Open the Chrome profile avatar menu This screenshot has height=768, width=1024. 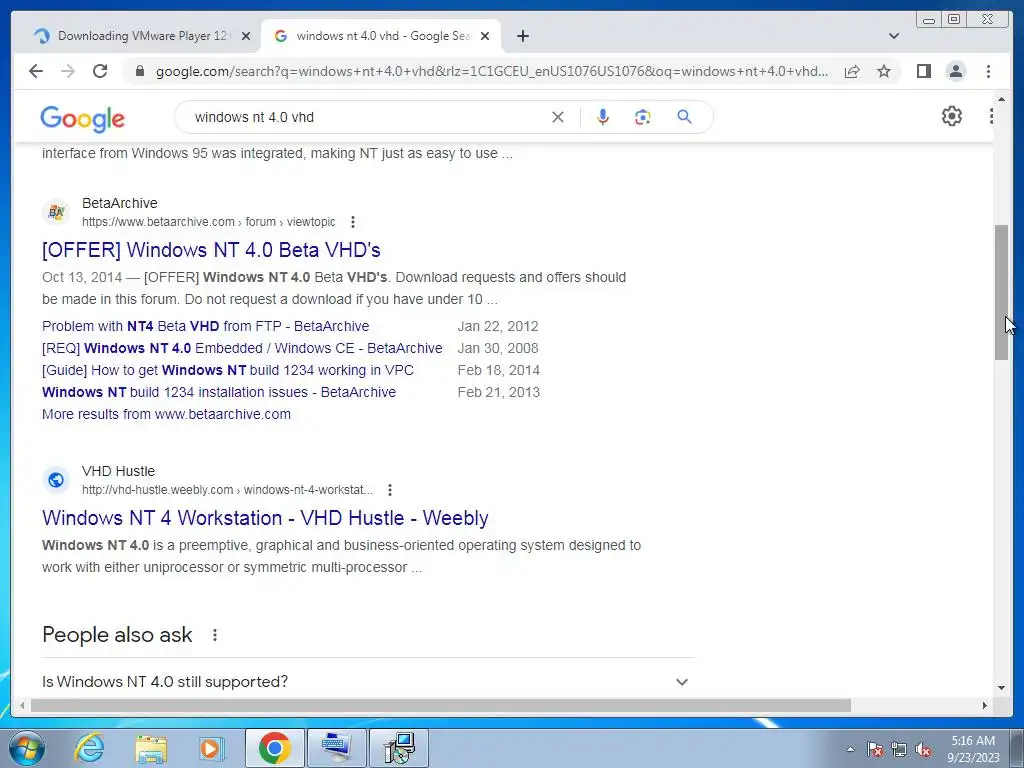[955, 71]
